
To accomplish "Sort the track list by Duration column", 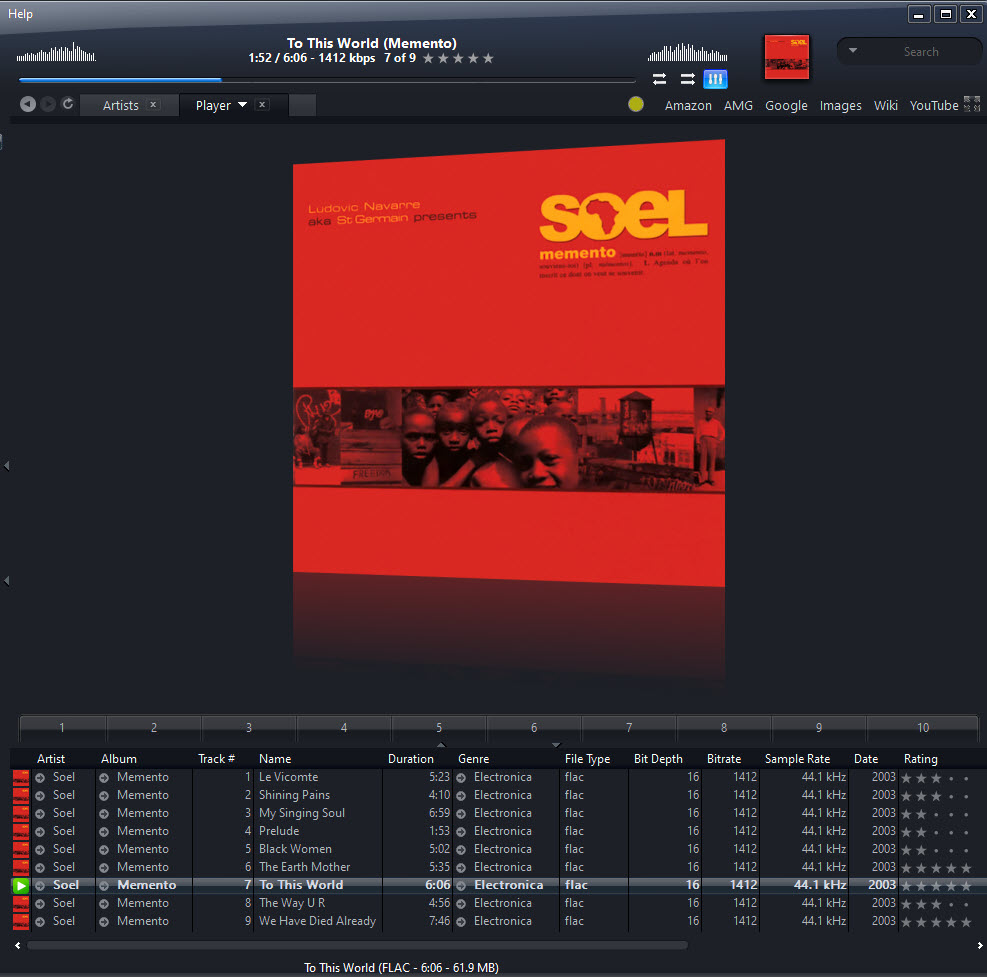I will tap(410, 759).
